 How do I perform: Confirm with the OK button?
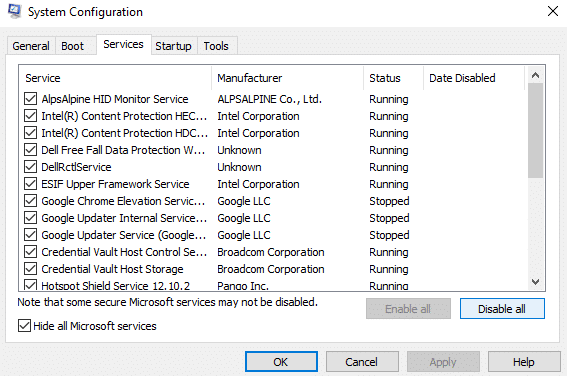coord(281,362)
